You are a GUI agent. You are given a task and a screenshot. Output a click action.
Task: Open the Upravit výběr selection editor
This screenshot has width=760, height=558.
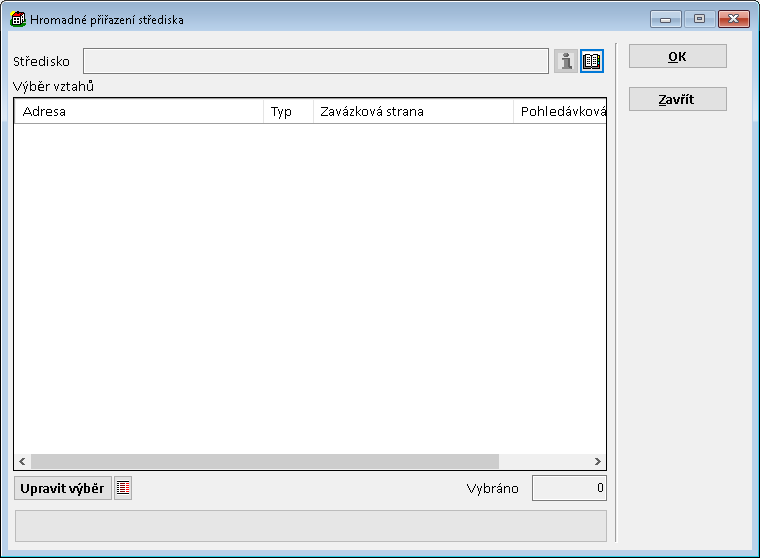62,488
